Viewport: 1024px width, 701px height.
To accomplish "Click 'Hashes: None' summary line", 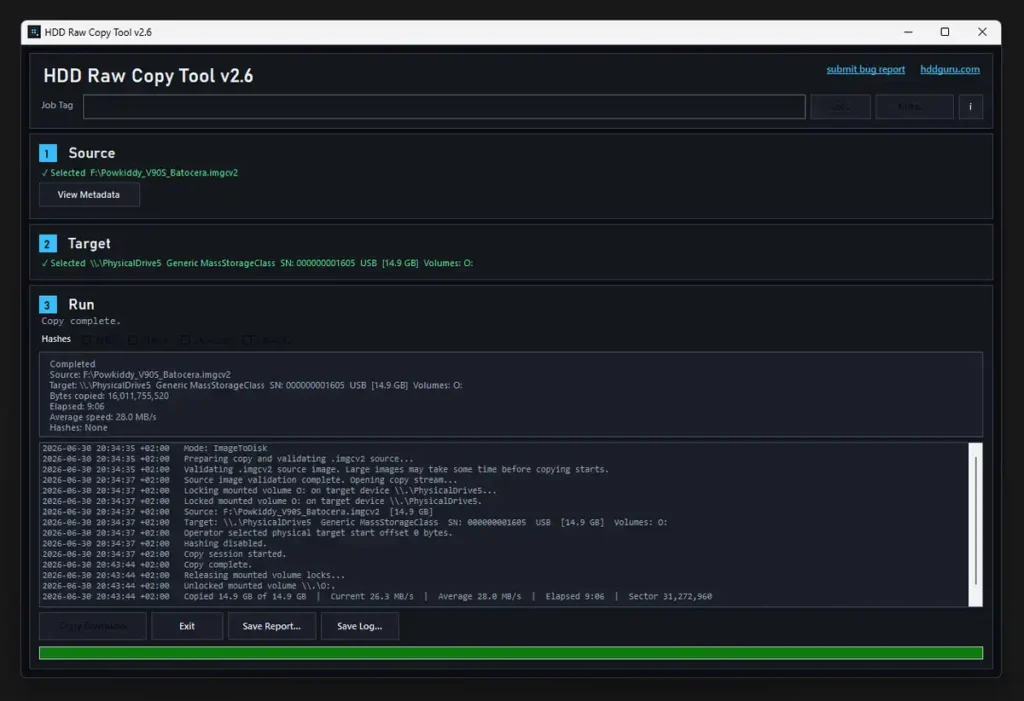I will click(x=78, y=427).
